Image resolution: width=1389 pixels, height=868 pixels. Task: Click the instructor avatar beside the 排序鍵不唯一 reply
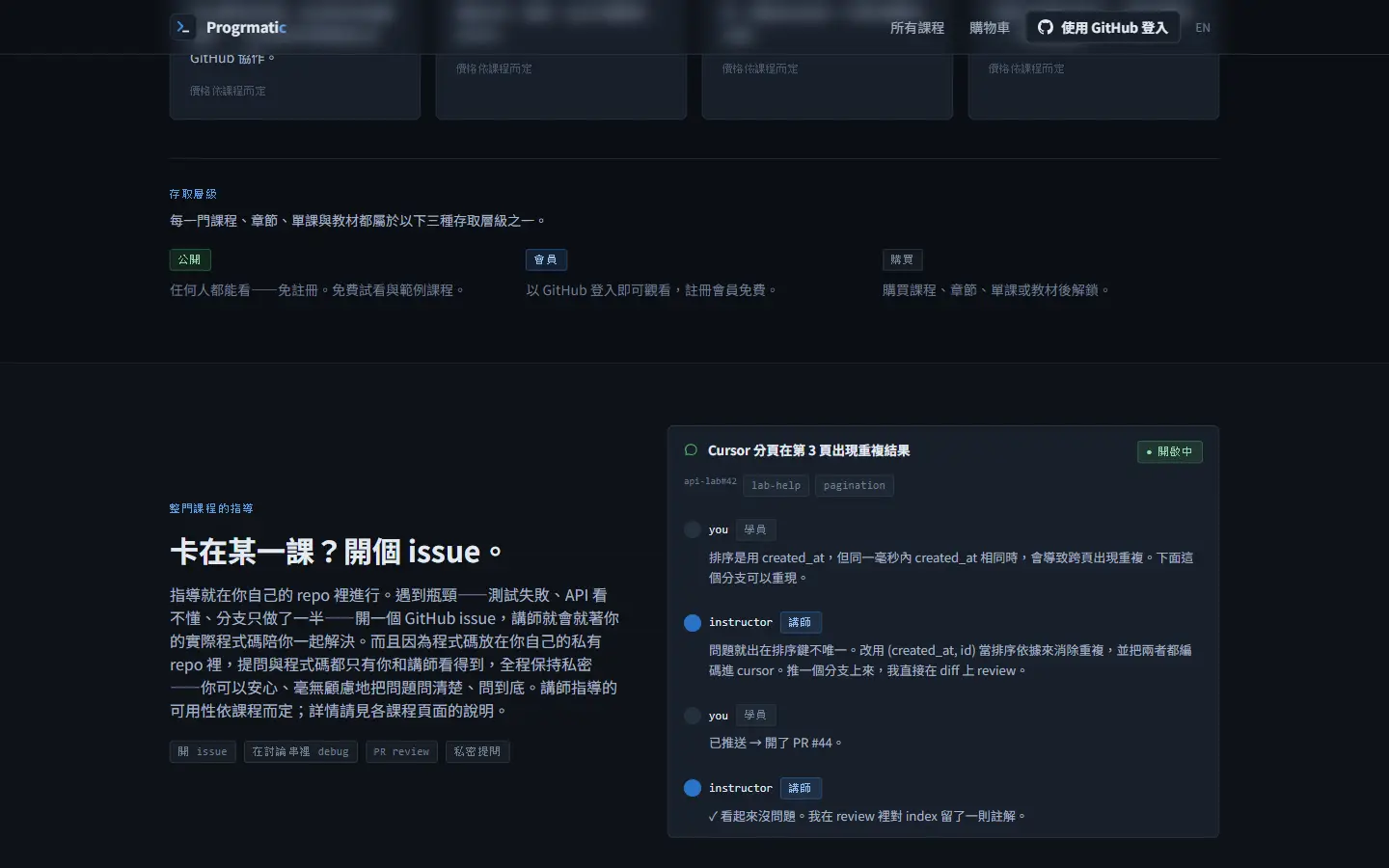693,623
